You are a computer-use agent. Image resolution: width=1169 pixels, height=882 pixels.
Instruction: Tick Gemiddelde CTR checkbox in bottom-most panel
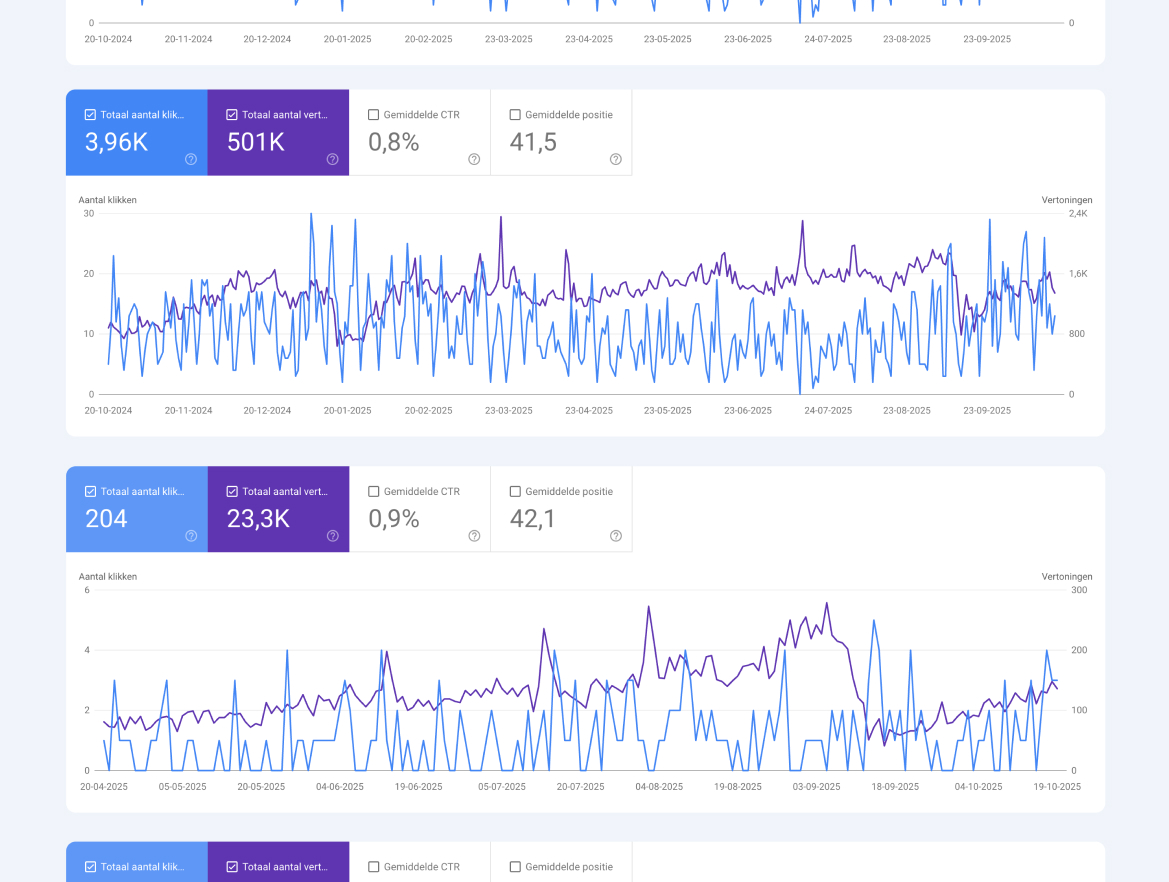click(374, 867)
